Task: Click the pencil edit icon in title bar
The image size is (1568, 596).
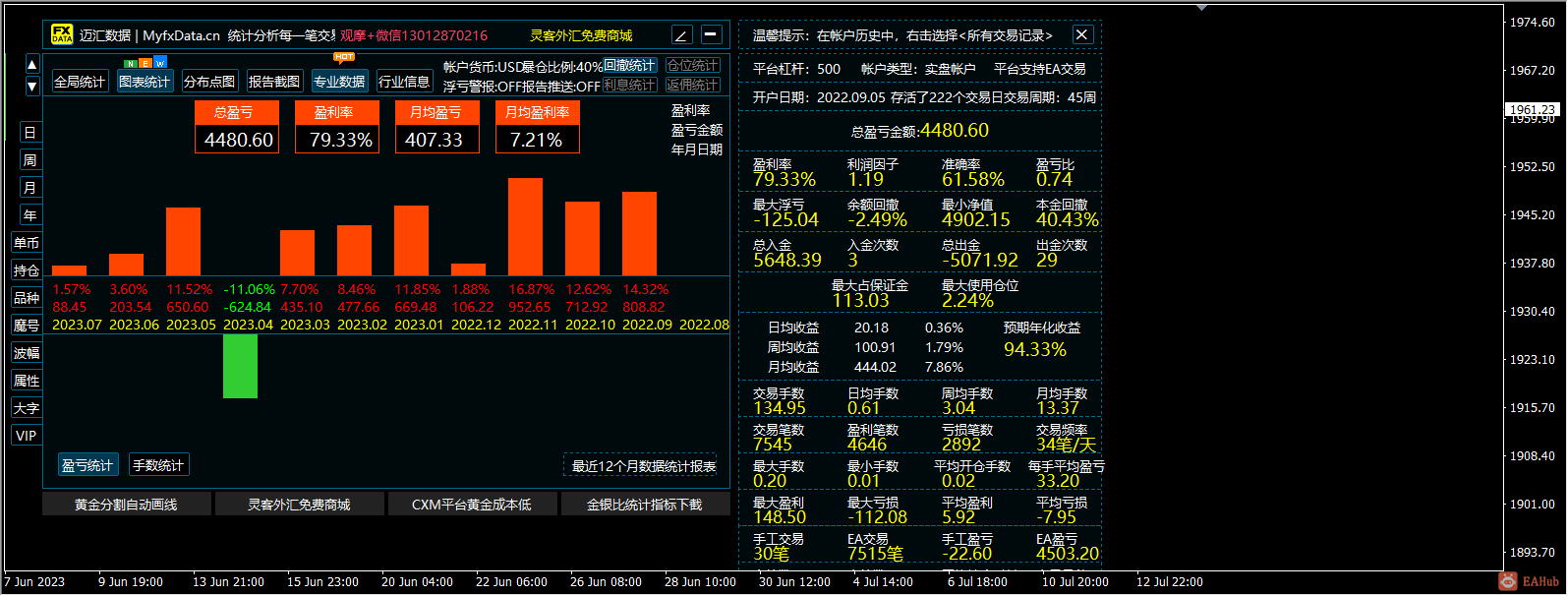Action: (682, 35)
